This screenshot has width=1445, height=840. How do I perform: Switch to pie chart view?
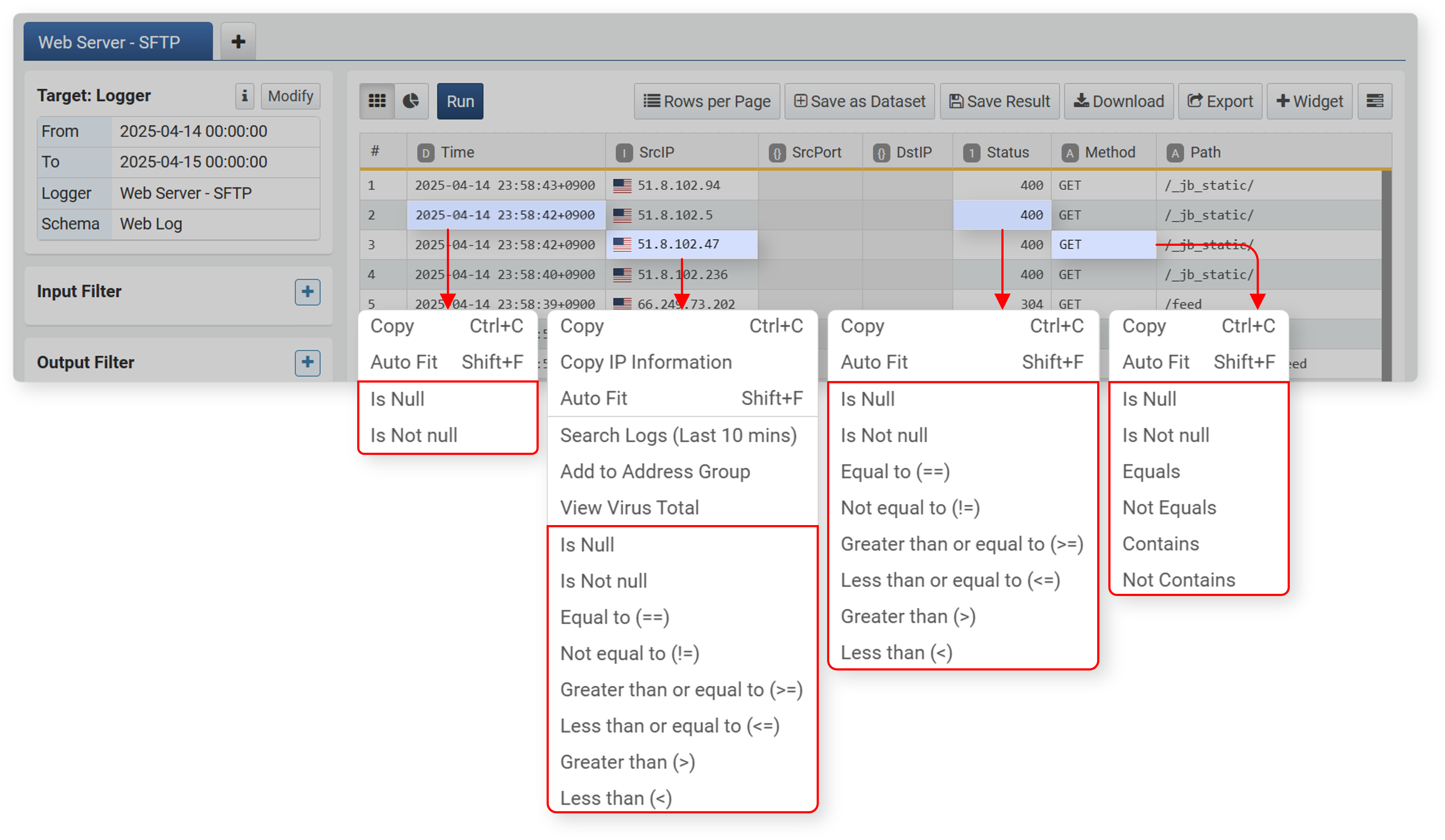(411, 101)
